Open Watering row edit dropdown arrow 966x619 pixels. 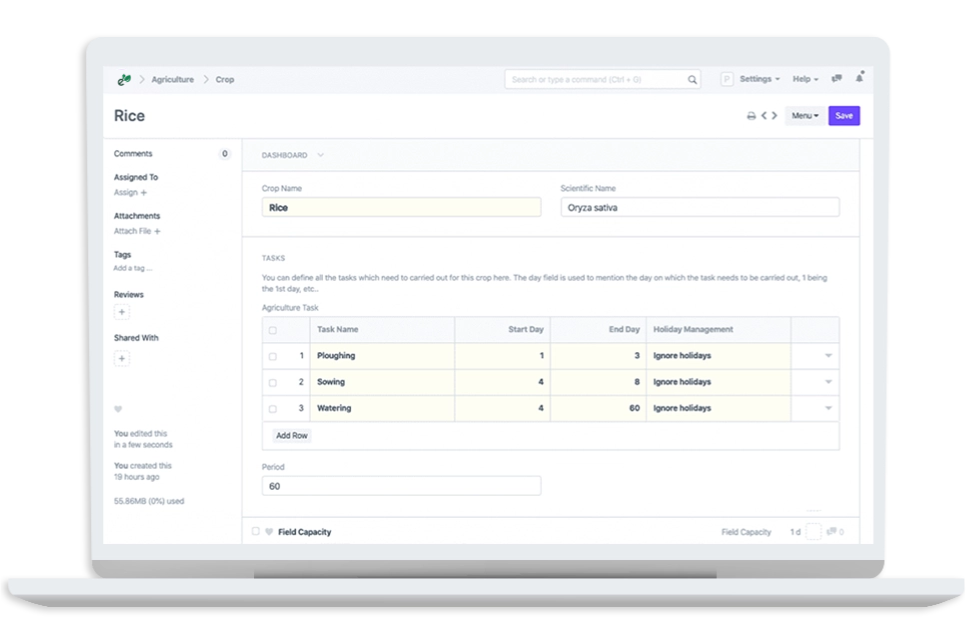click(829, 408)
